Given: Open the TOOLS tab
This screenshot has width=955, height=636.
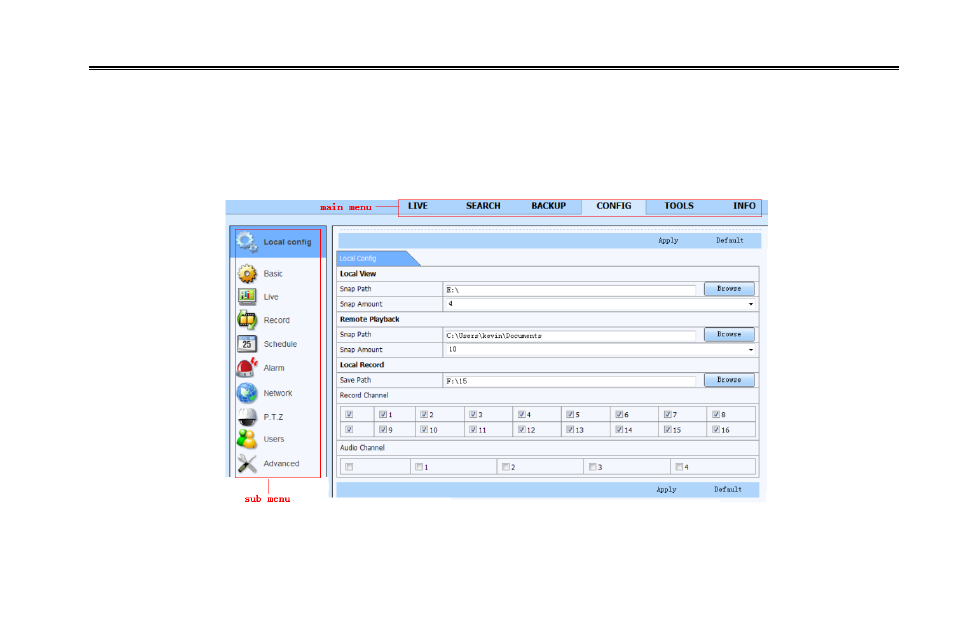Looking at the screenshot, I should (x=678, y=206).
